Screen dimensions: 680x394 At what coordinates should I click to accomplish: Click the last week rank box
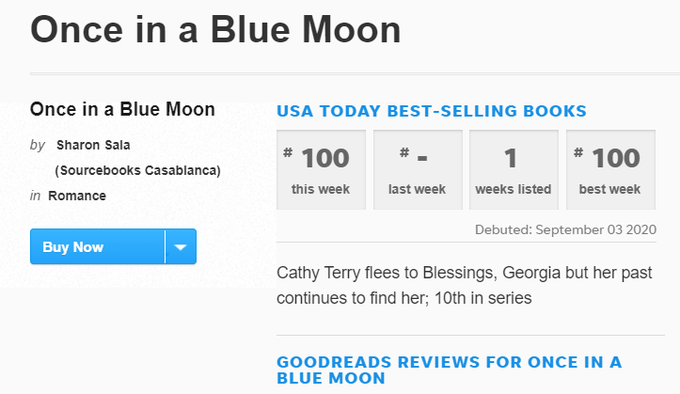[418, 170]
